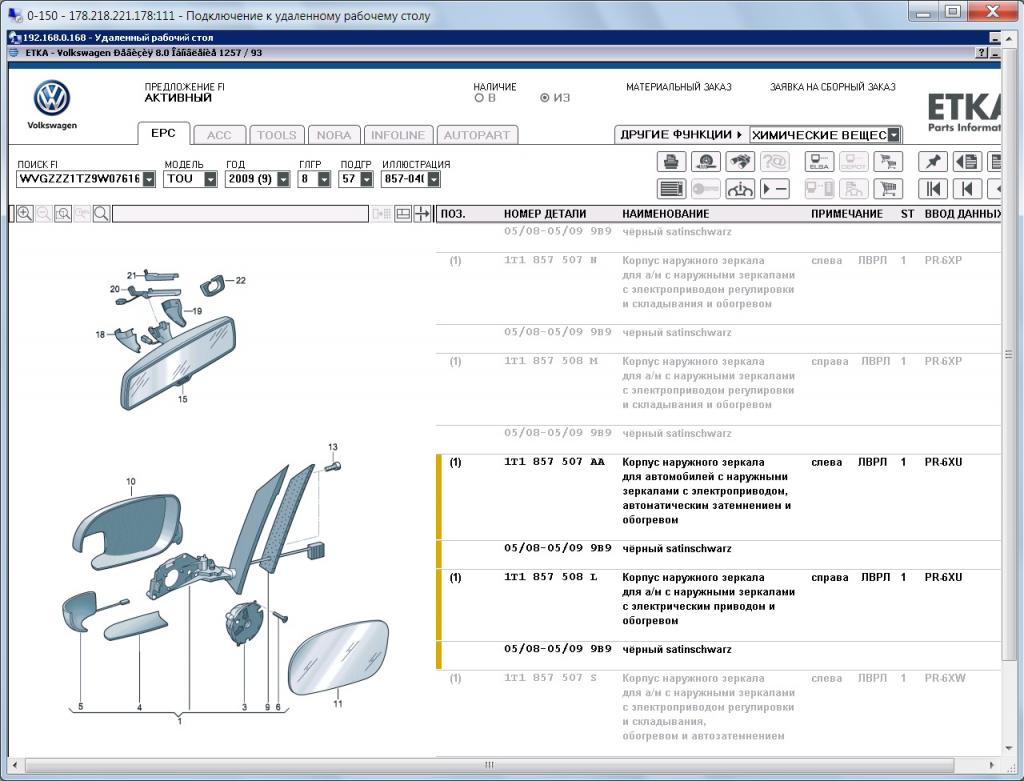The height and width of the screenshot is (781, 1024).
Task: Expand the ГЛГР dropdown showing 8
Action: [x=324, y=179]
